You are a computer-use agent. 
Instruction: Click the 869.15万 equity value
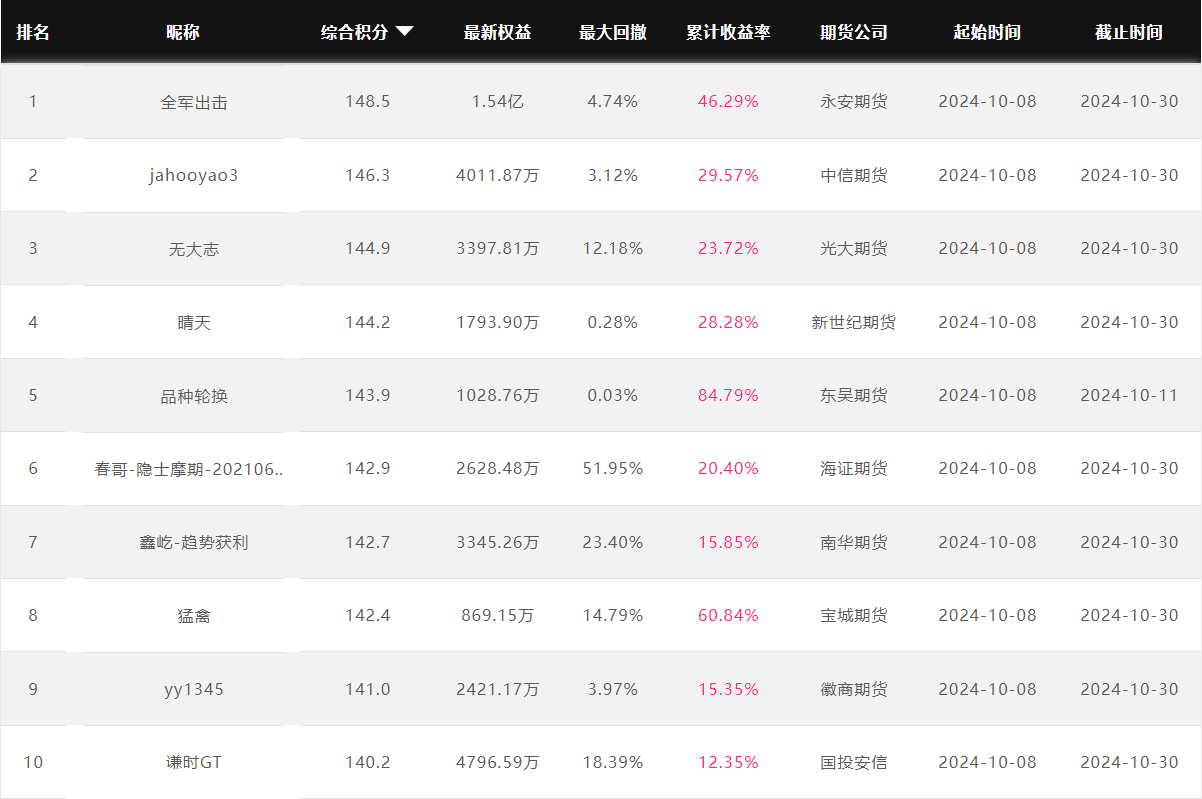(498, 615)
